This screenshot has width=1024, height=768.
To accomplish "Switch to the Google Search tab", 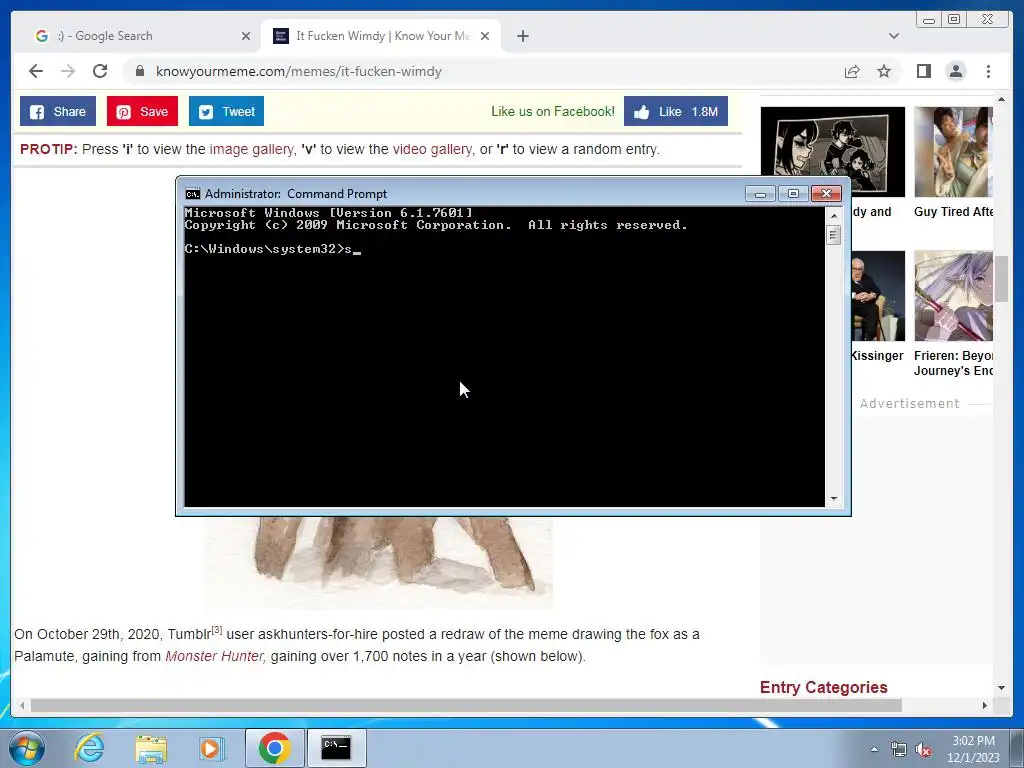I will tap(137, 36).
